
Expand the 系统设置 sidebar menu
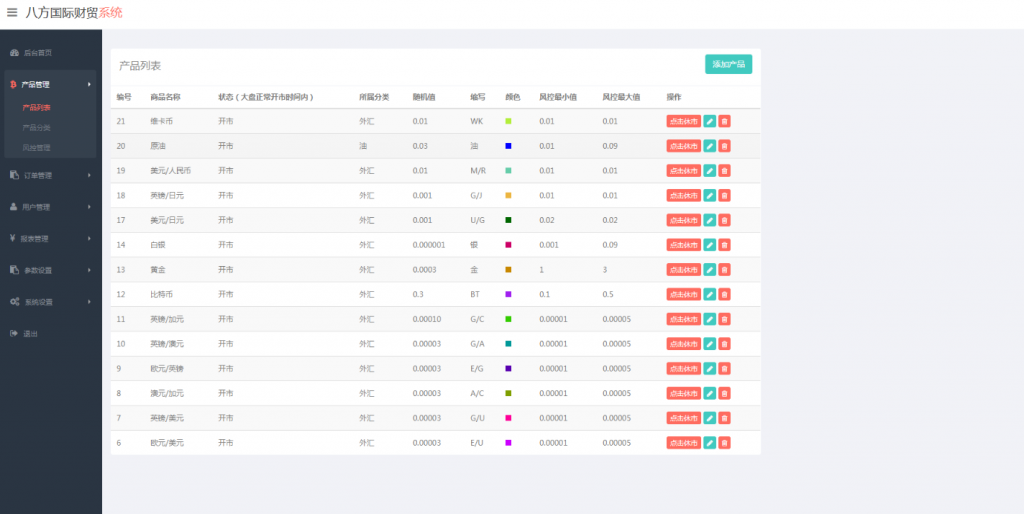pyautogui.click(x=50, y=302)
